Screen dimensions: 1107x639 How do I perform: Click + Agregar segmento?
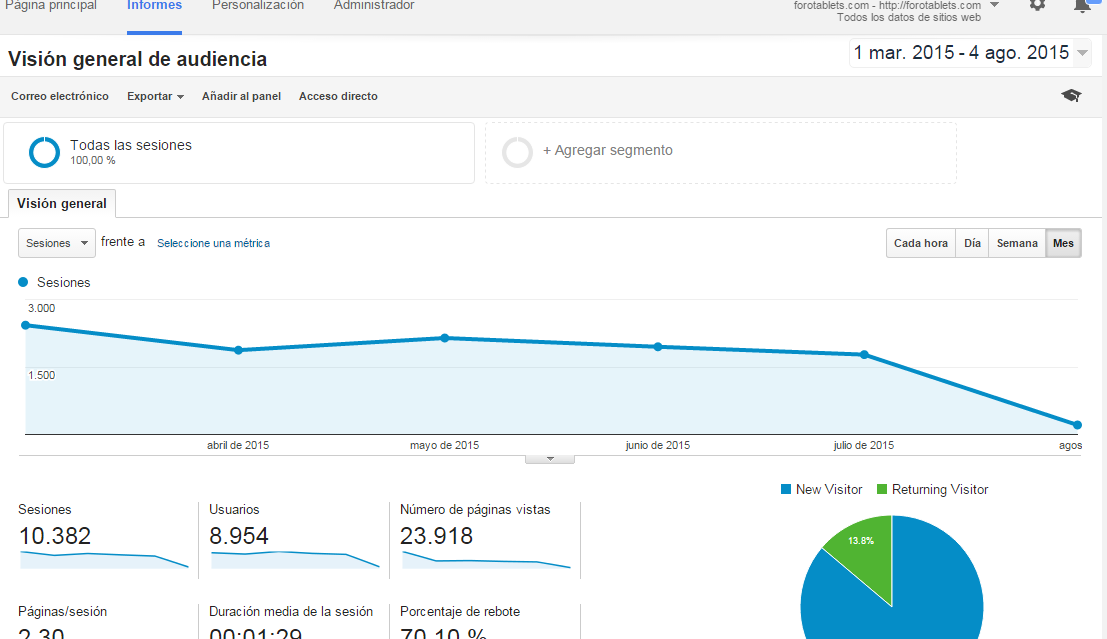point(608,150)
